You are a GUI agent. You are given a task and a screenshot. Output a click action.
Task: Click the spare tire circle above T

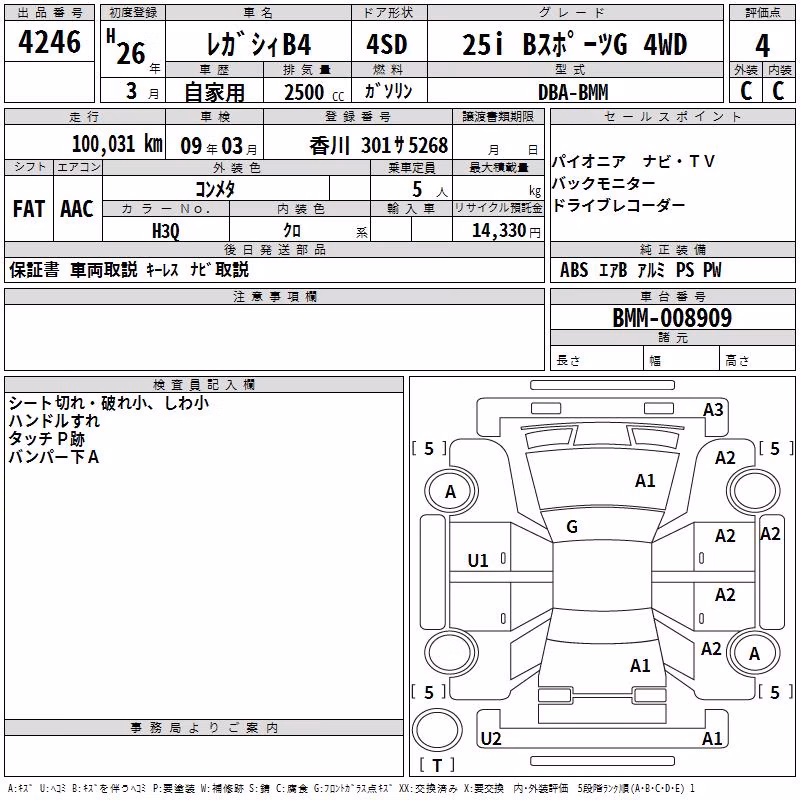(437, 730)
